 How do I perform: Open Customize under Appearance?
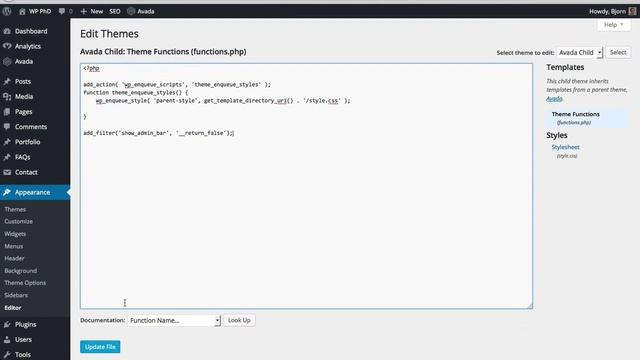18,221
